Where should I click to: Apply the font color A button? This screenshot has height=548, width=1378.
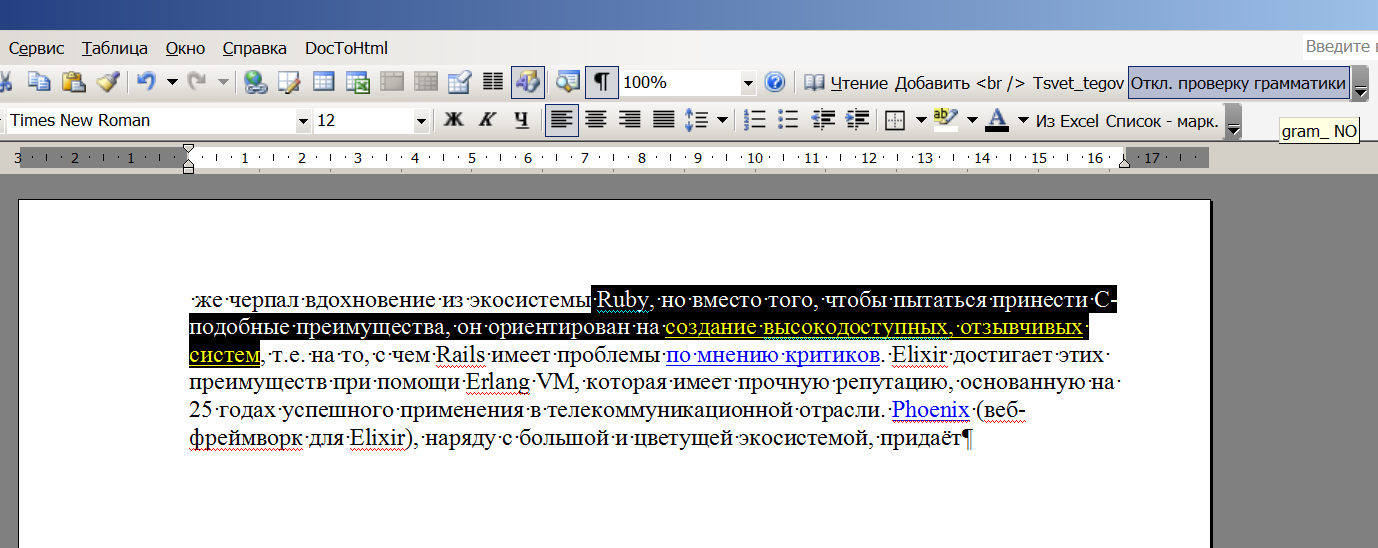pos(997,120)
